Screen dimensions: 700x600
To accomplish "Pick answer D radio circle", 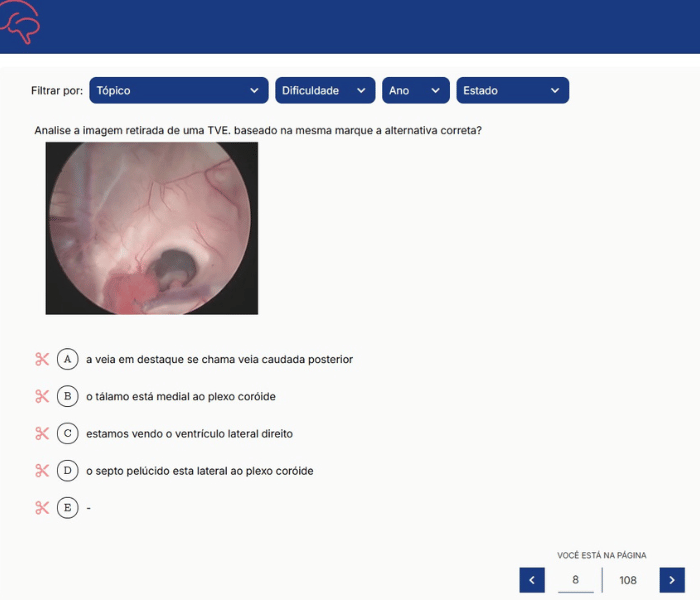I will point(68,470).
